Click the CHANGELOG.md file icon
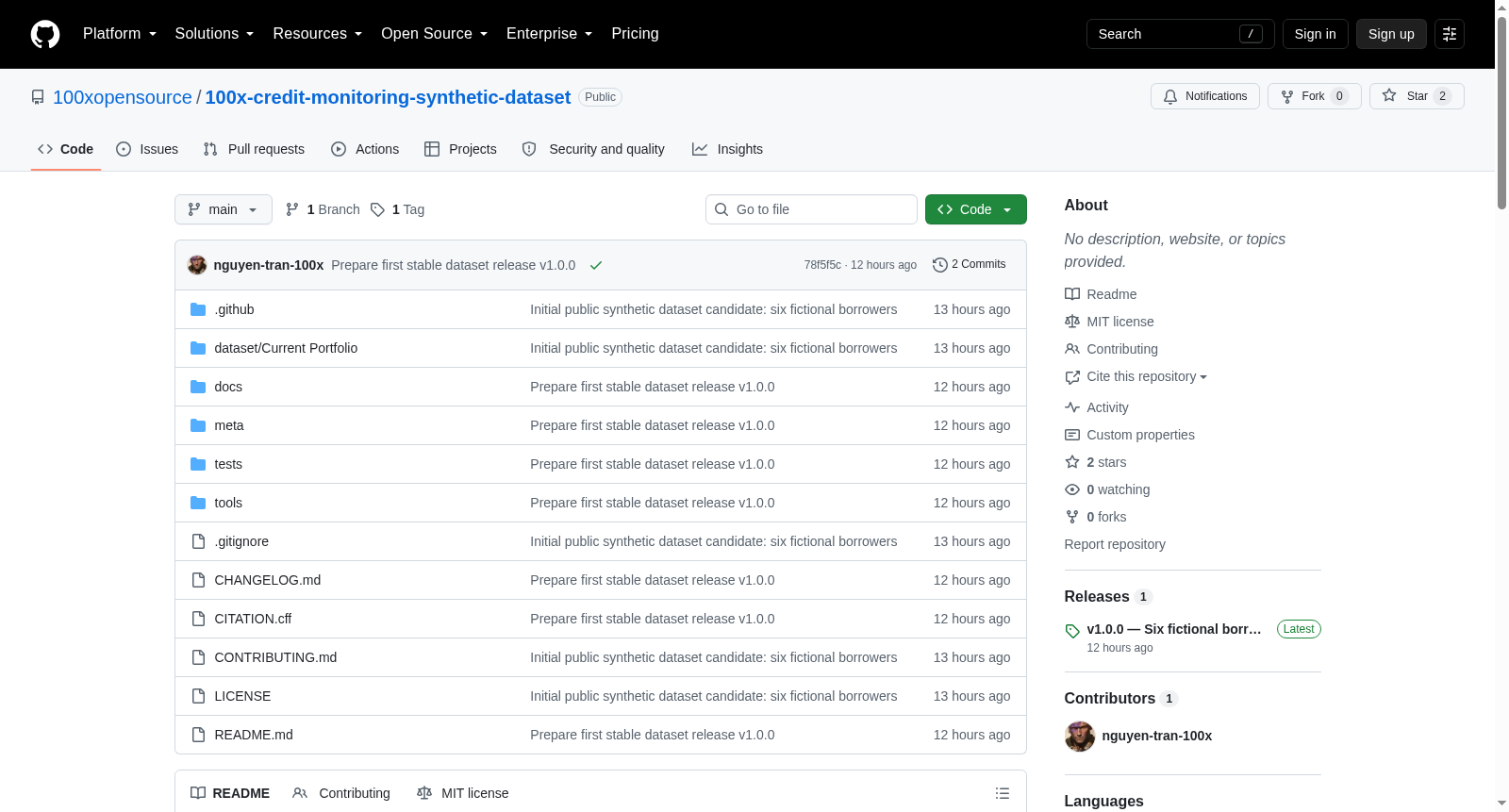Viewport: 1509px width, 812px height. click(x=198, y=580)
